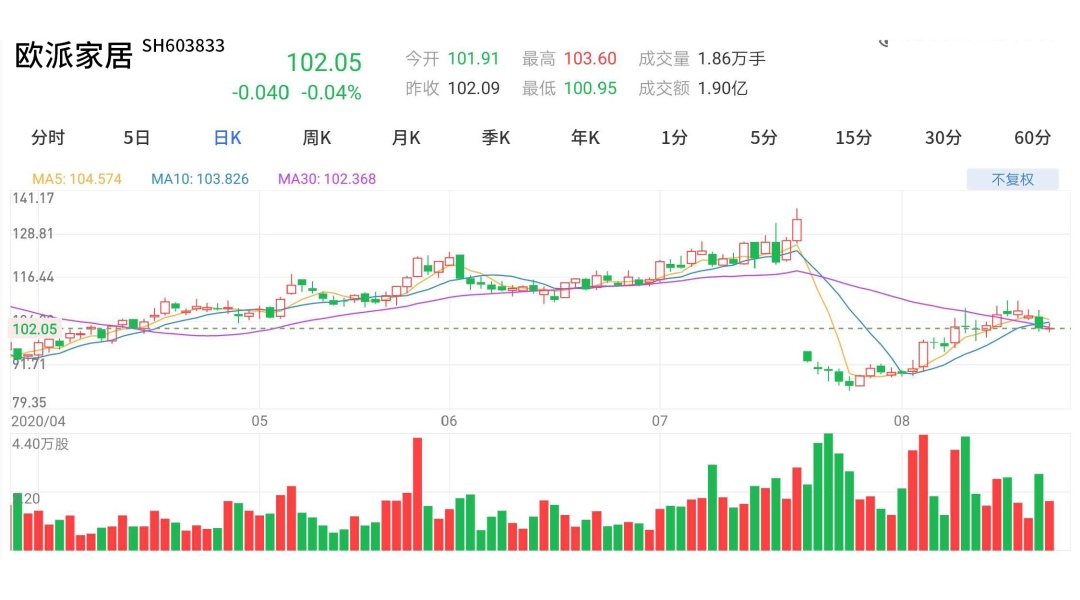This screenshot has width=1080, height=600.
Task: Click the 08 date marker on the time axis
Action: pyautogui.click(x=902, y=420)
